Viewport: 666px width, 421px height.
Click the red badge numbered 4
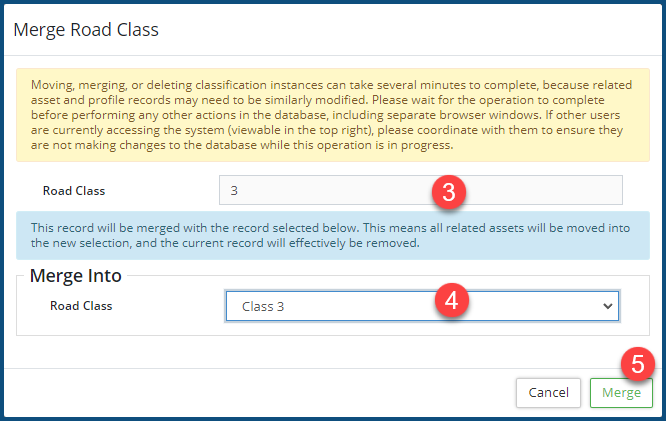coord(450,301)
